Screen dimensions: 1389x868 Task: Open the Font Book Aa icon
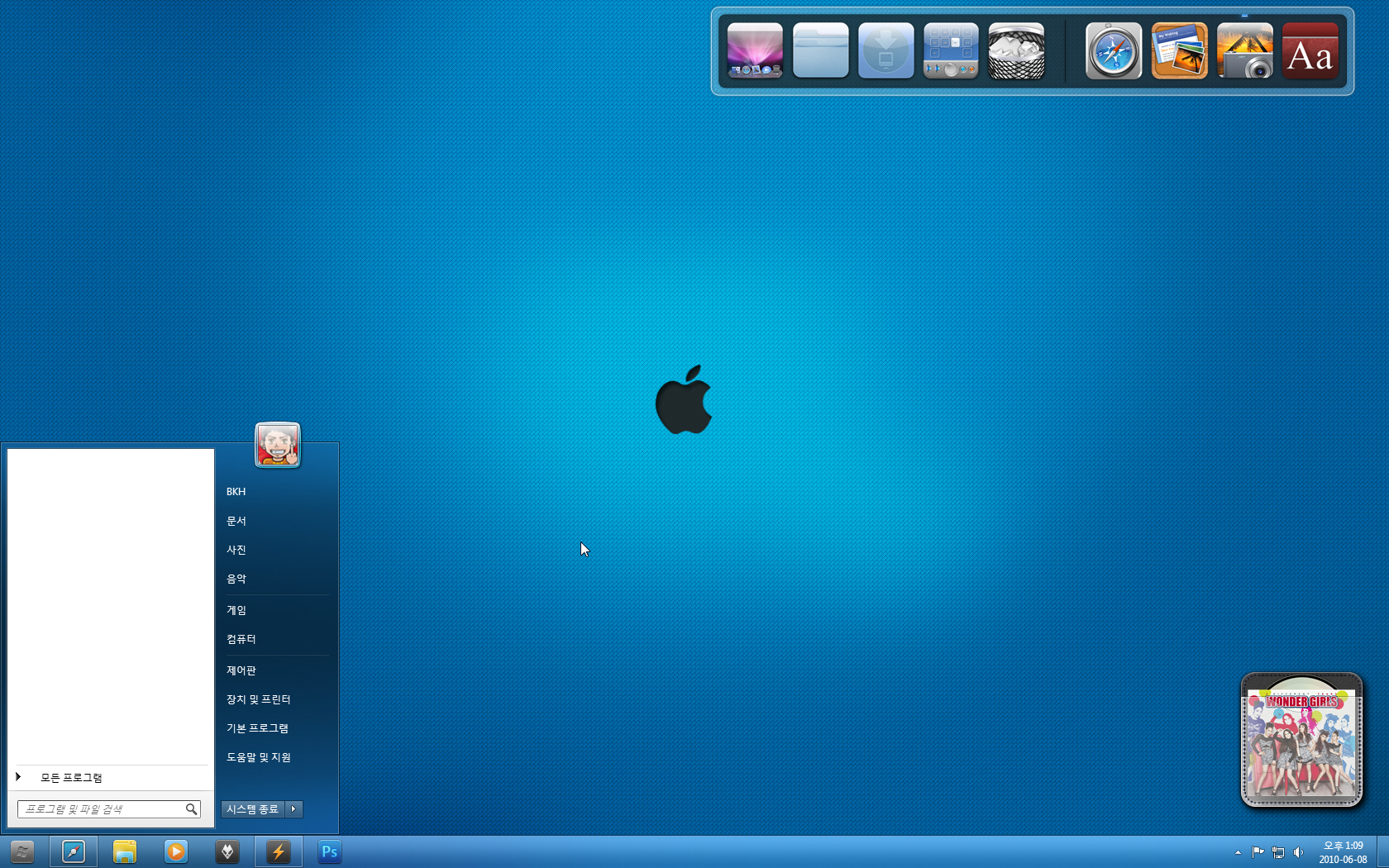point(1310,51)
